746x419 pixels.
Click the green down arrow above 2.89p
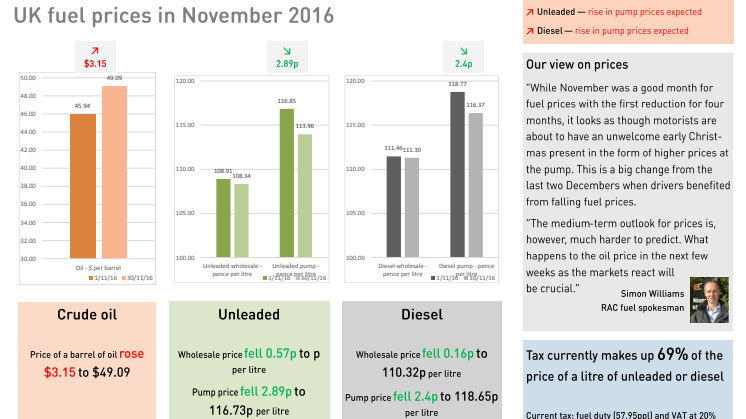pyautogui.click(x=287, y=51)
